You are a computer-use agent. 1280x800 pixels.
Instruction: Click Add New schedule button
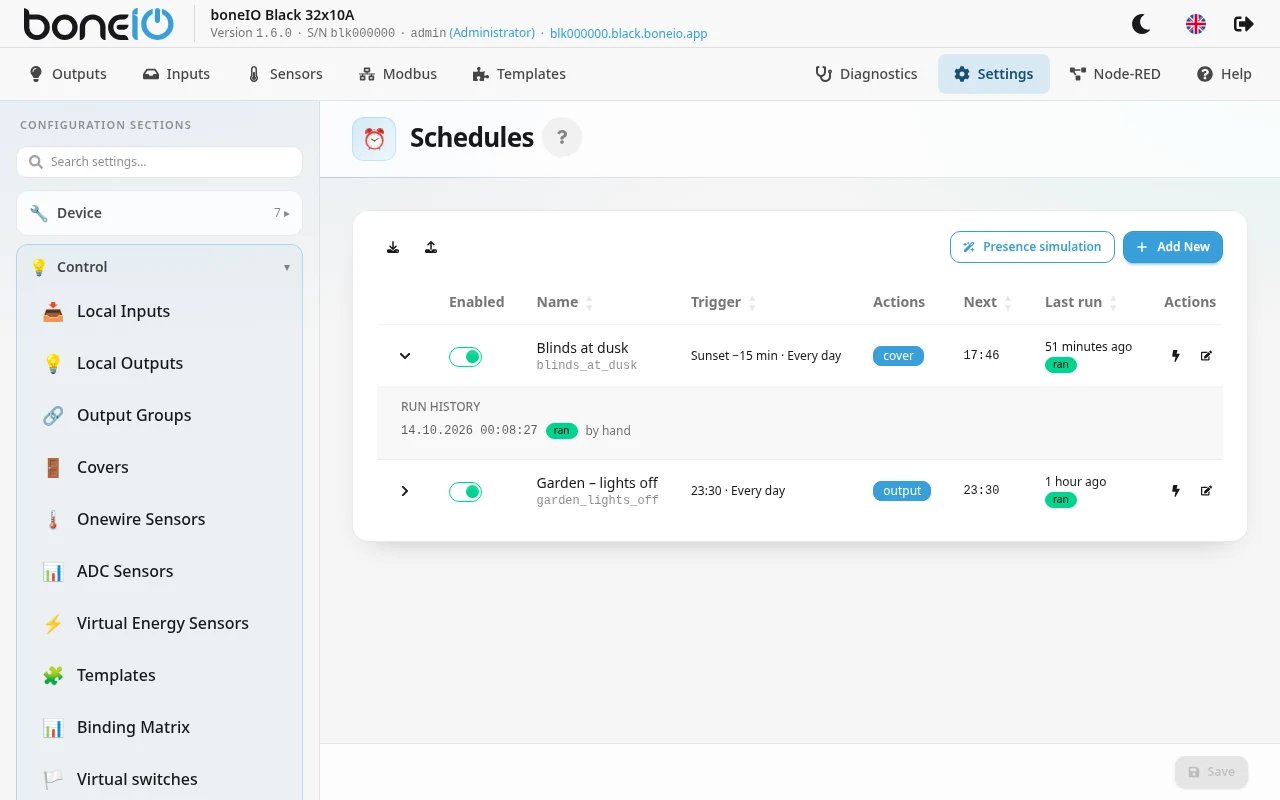coord(1173,247)
